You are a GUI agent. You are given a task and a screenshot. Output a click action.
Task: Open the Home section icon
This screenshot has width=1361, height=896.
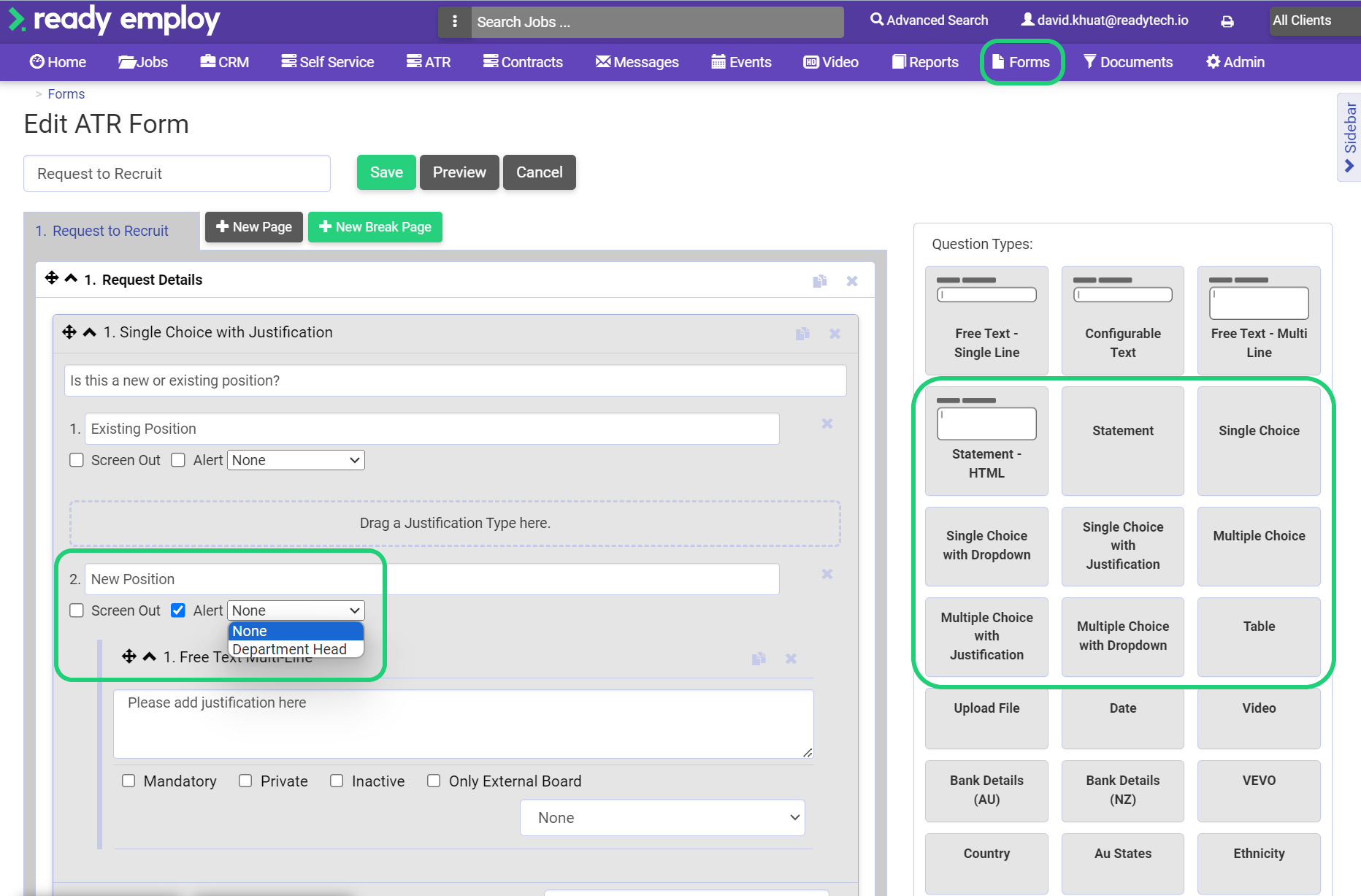tap(37, 61)
